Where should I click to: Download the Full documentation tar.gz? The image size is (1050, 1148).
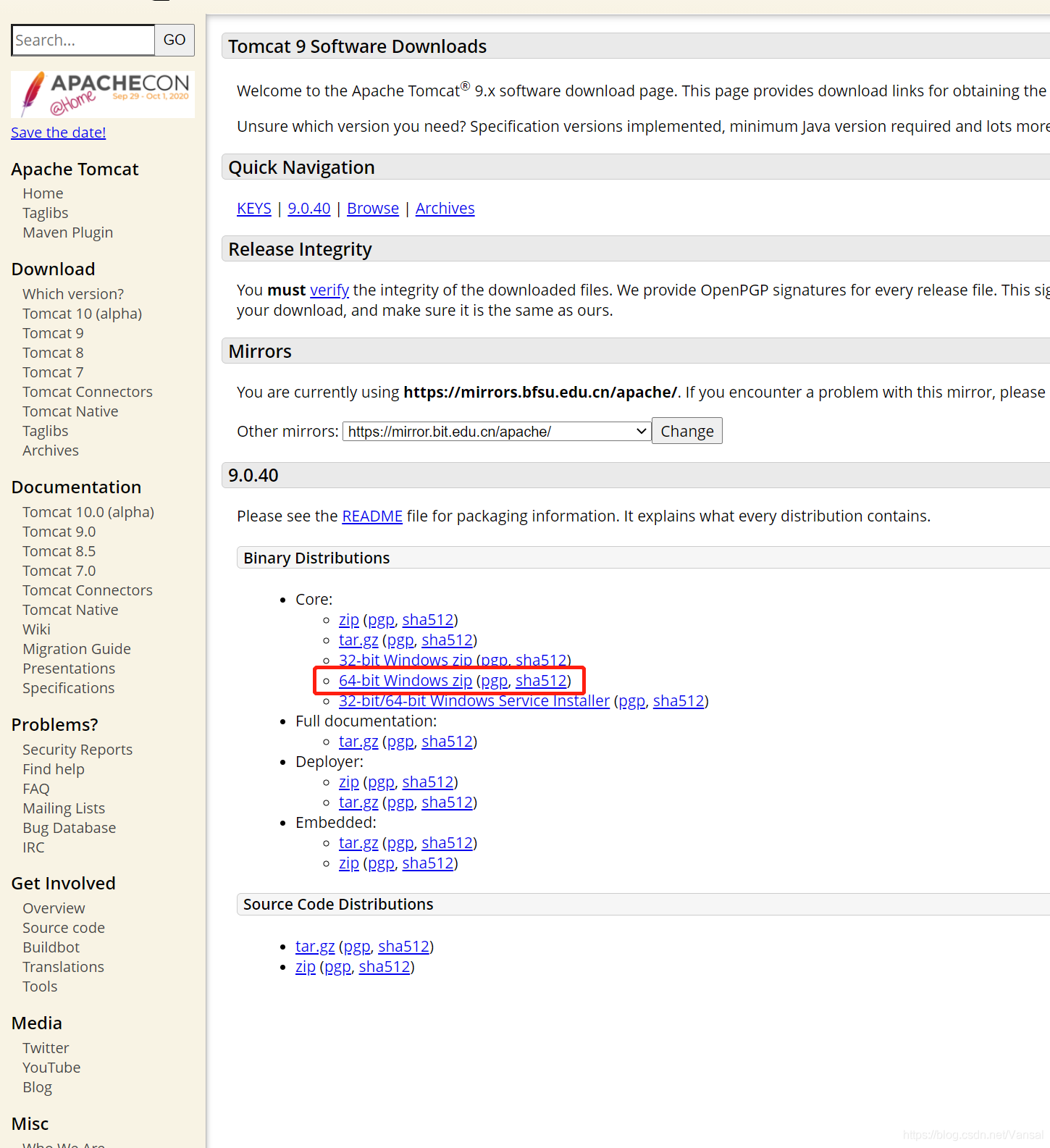358,742
